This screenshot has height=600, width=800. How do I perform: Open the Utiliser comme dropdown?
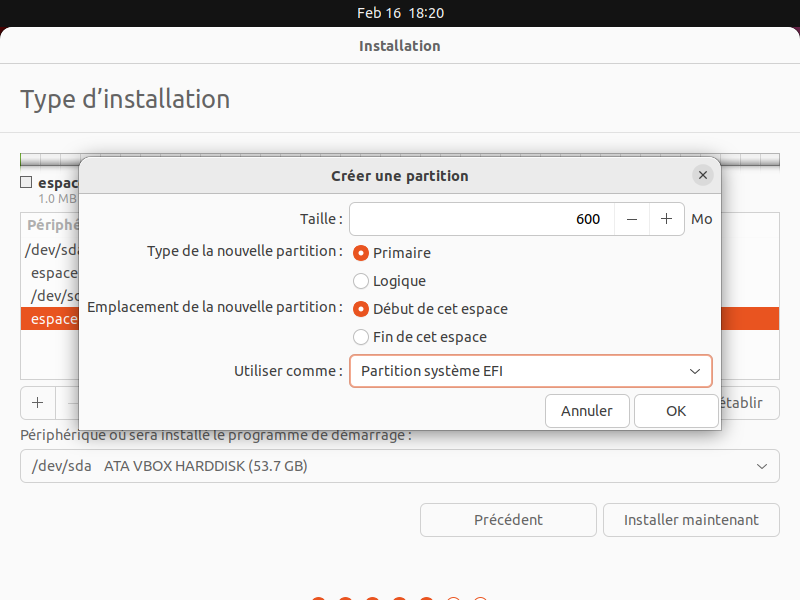click(530, 371)
